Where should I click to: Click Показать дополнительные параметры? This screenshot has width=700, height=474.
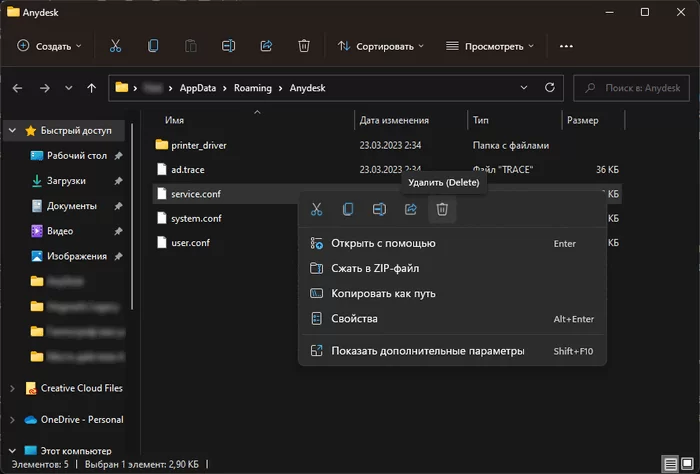click(x=427, y=351)
